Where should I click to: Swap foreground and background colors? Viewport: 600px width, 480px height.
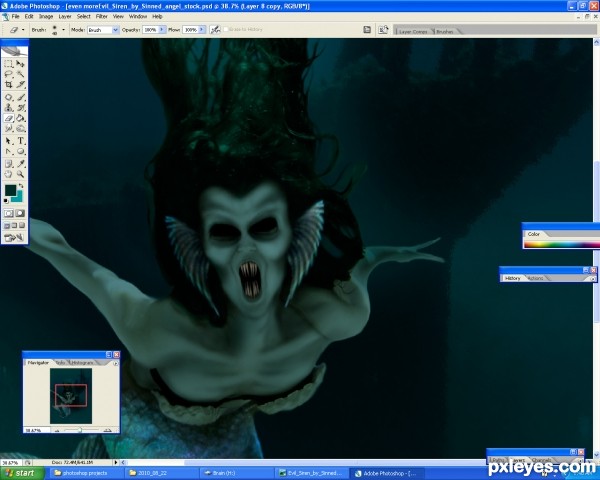click(21, 186)
